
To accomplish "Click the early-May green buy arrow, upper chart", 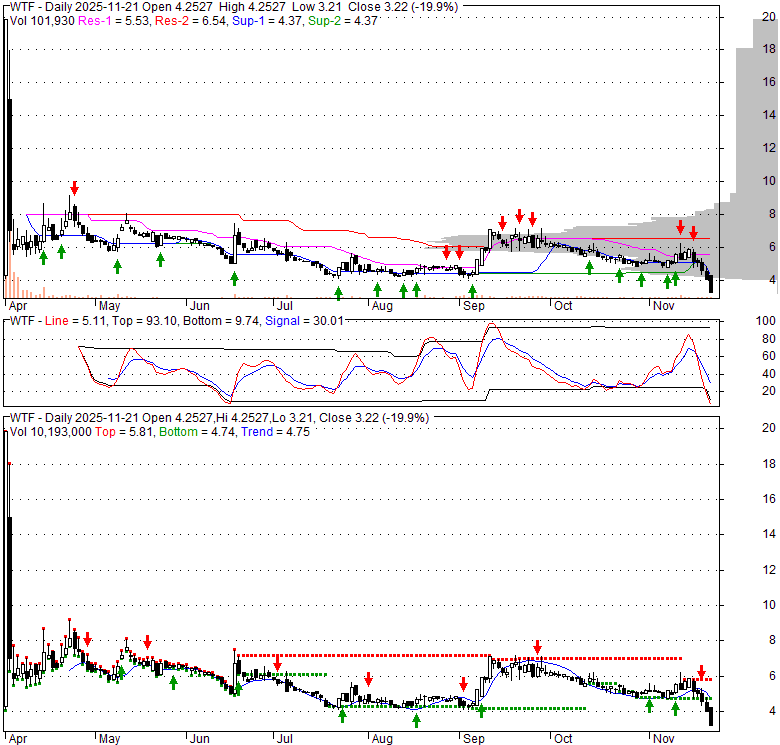I will 117,267.
